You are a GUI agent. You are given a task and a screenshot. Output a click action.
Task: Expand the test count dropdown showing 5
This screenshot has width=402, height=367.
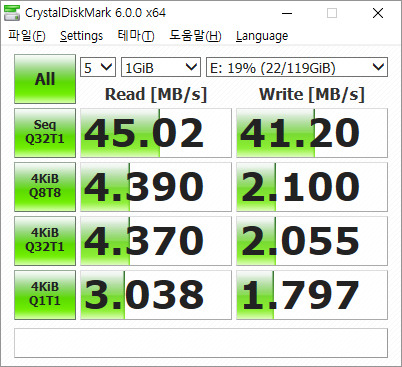[98, 67]
